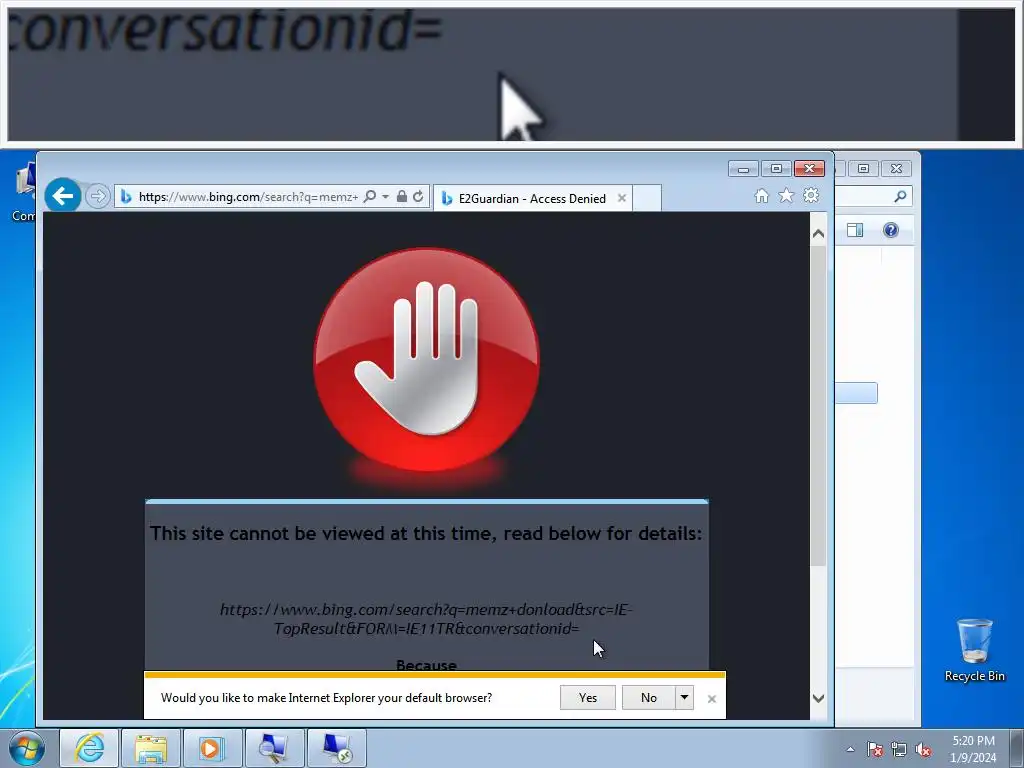Open the address bar autocomplete dropdown arrow
The image size is (1024, 768).
coord(385,196)
